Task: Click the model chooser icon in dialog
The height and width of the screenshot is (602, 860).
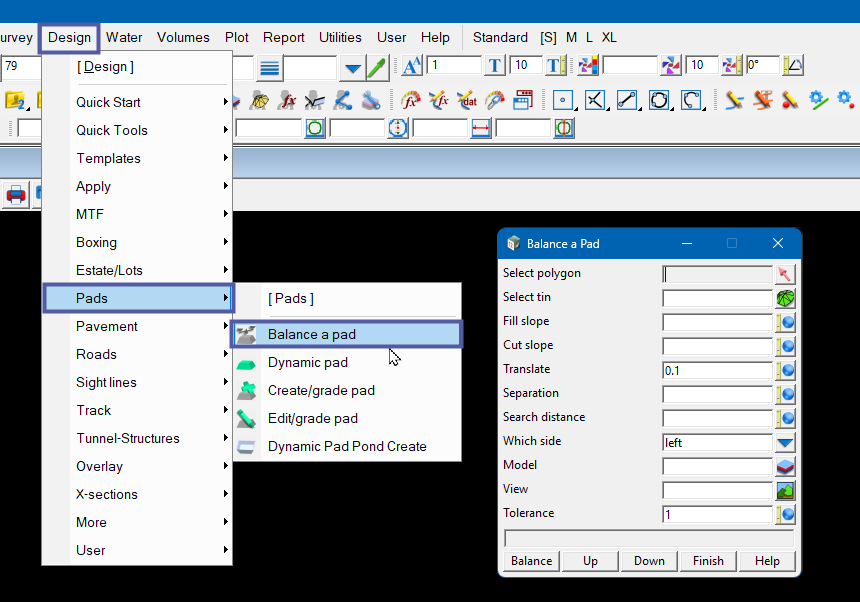Action: coord(785,466)
